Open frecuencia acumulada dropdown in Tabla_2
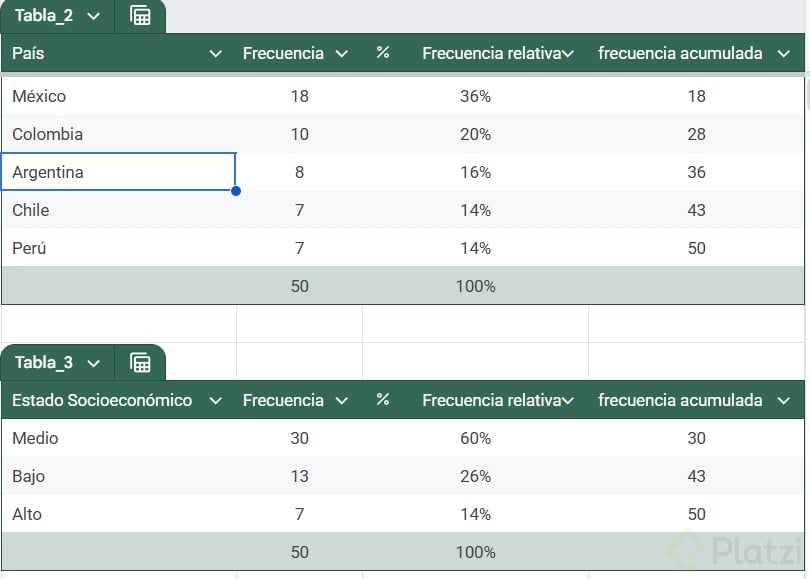The width and height of the screenshot is (810, 579). (784, 54)
